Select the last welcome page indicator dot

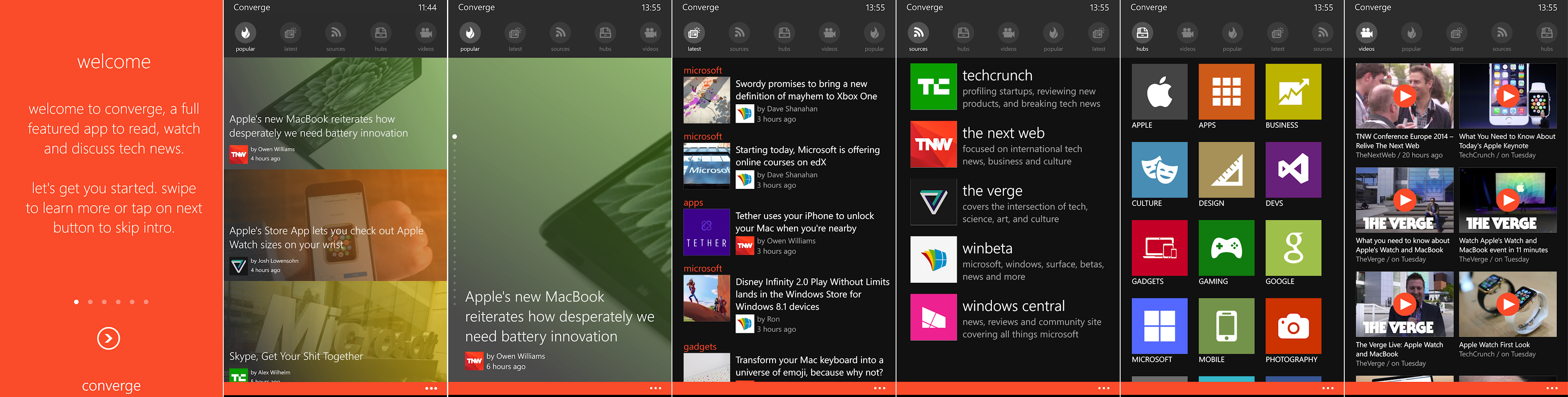coord(146,302)
